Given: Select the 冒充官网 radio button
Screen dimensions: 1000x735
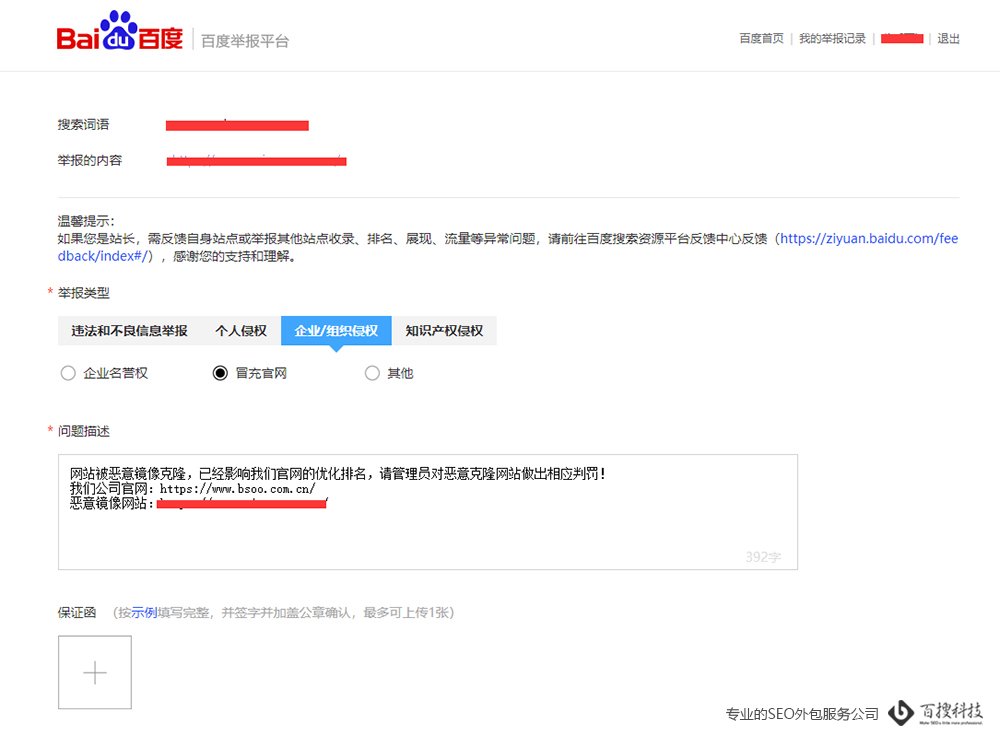Looking at the screenshot, I should (x=218, y=373).
